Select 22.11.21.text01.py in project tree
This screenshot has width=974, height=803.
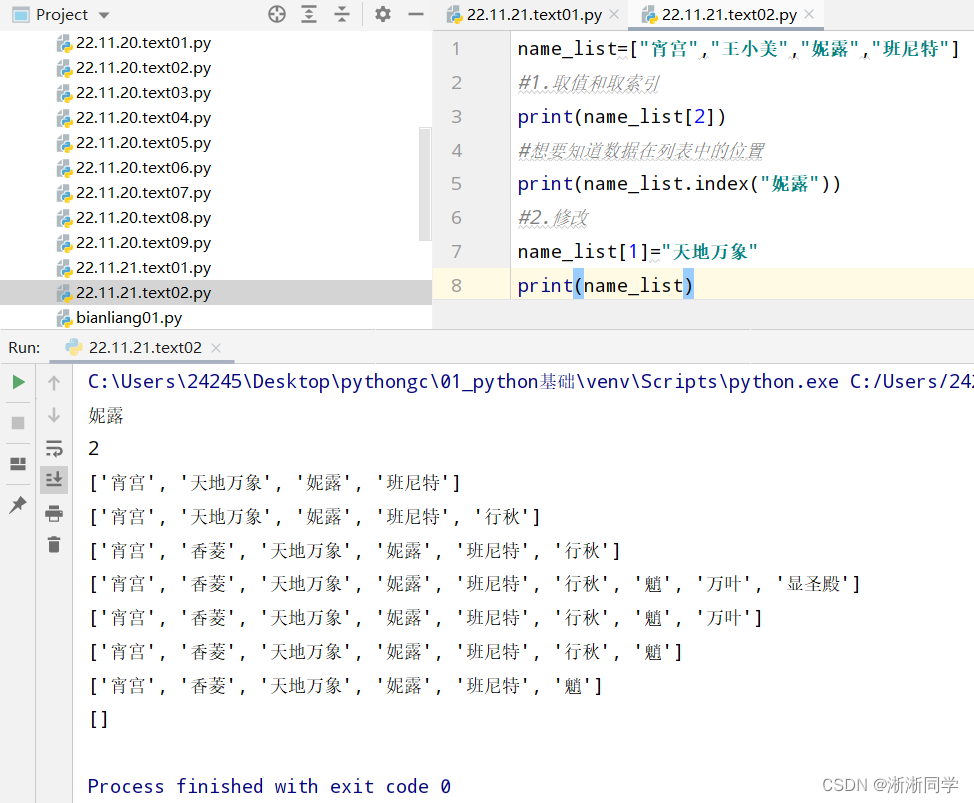143,268
